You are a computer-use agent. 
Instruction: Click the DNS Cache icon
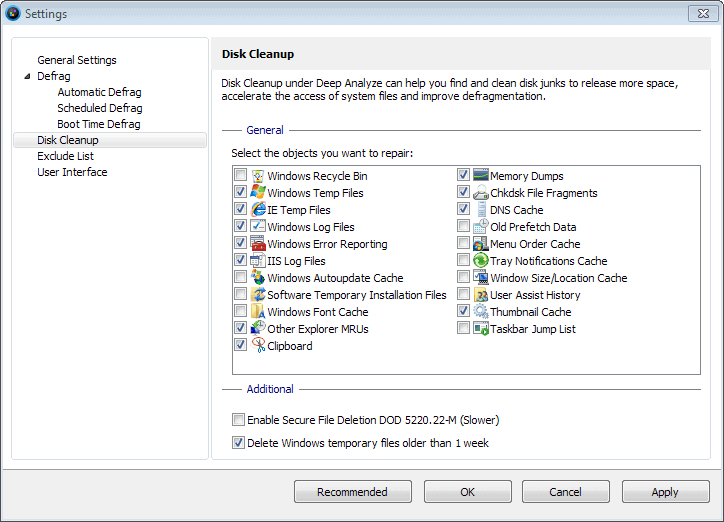pyautogui.click(x=481, y=210)
